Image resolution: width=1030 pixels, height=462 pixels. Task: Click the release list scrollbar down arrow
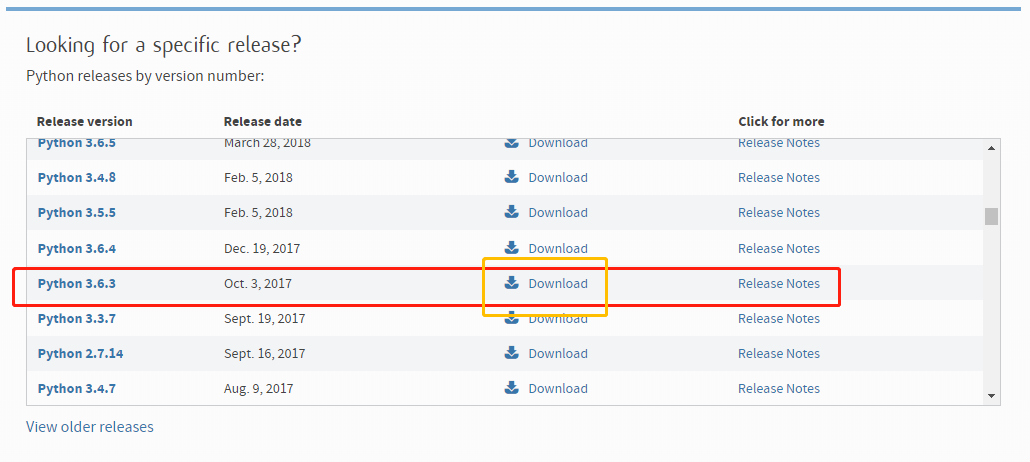coord(991,396)
